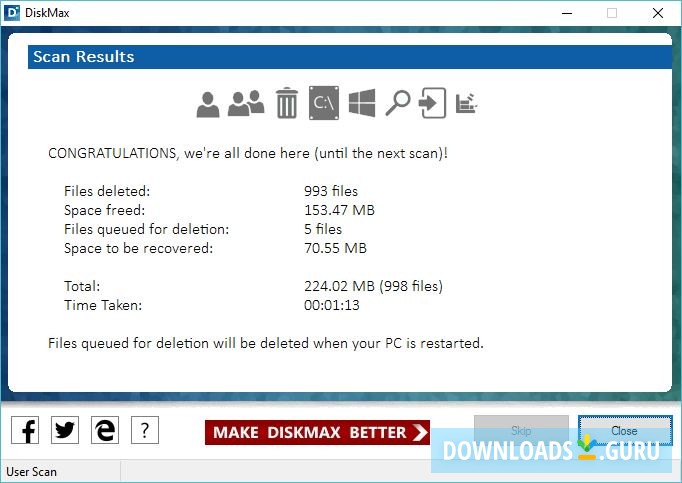
Task: Click the Make DiskMax Better banner
Action: (x=317, y=433)
